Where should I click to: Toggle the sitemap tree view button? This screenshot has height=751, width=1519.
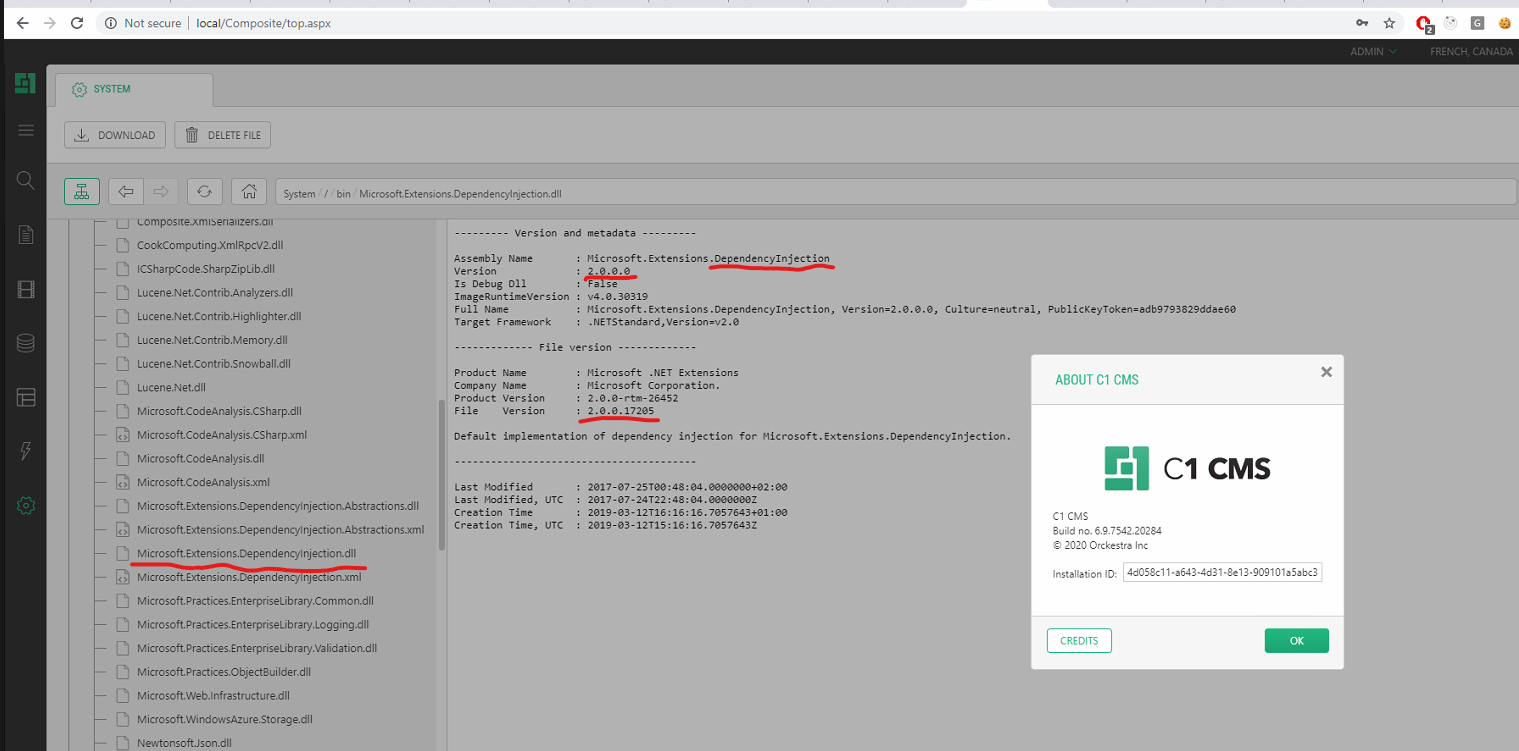pos(81,191)
